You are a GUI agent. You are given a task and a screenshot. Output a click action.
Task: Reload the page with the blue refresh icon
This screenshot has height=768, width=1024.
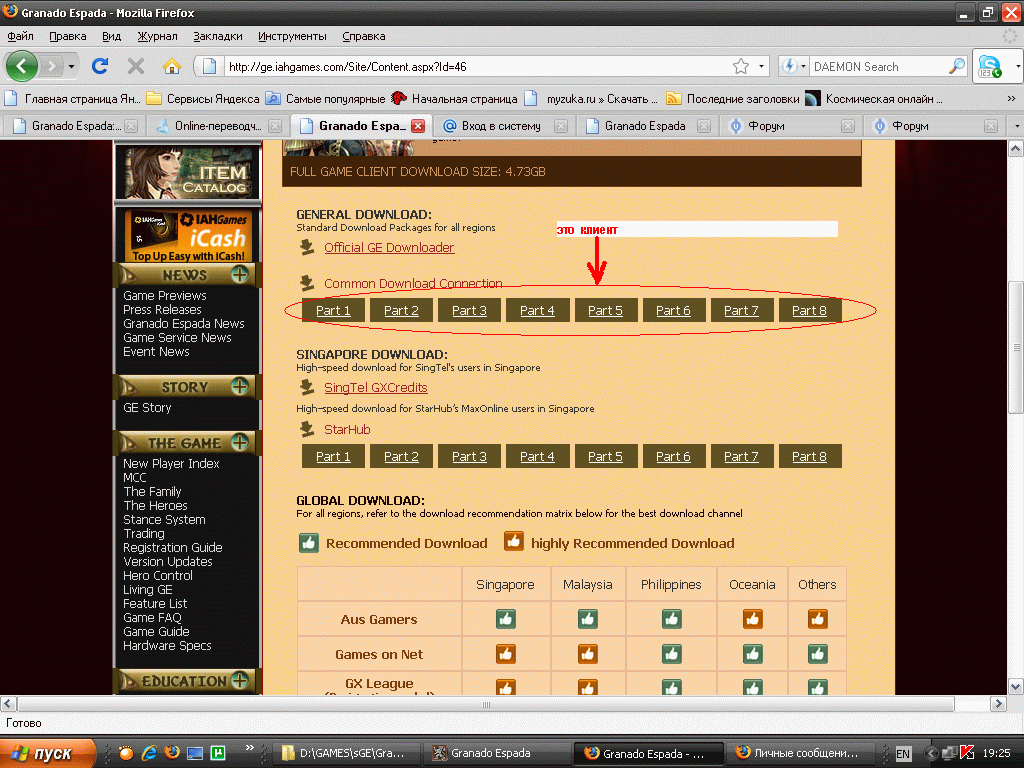pos(100,66)
